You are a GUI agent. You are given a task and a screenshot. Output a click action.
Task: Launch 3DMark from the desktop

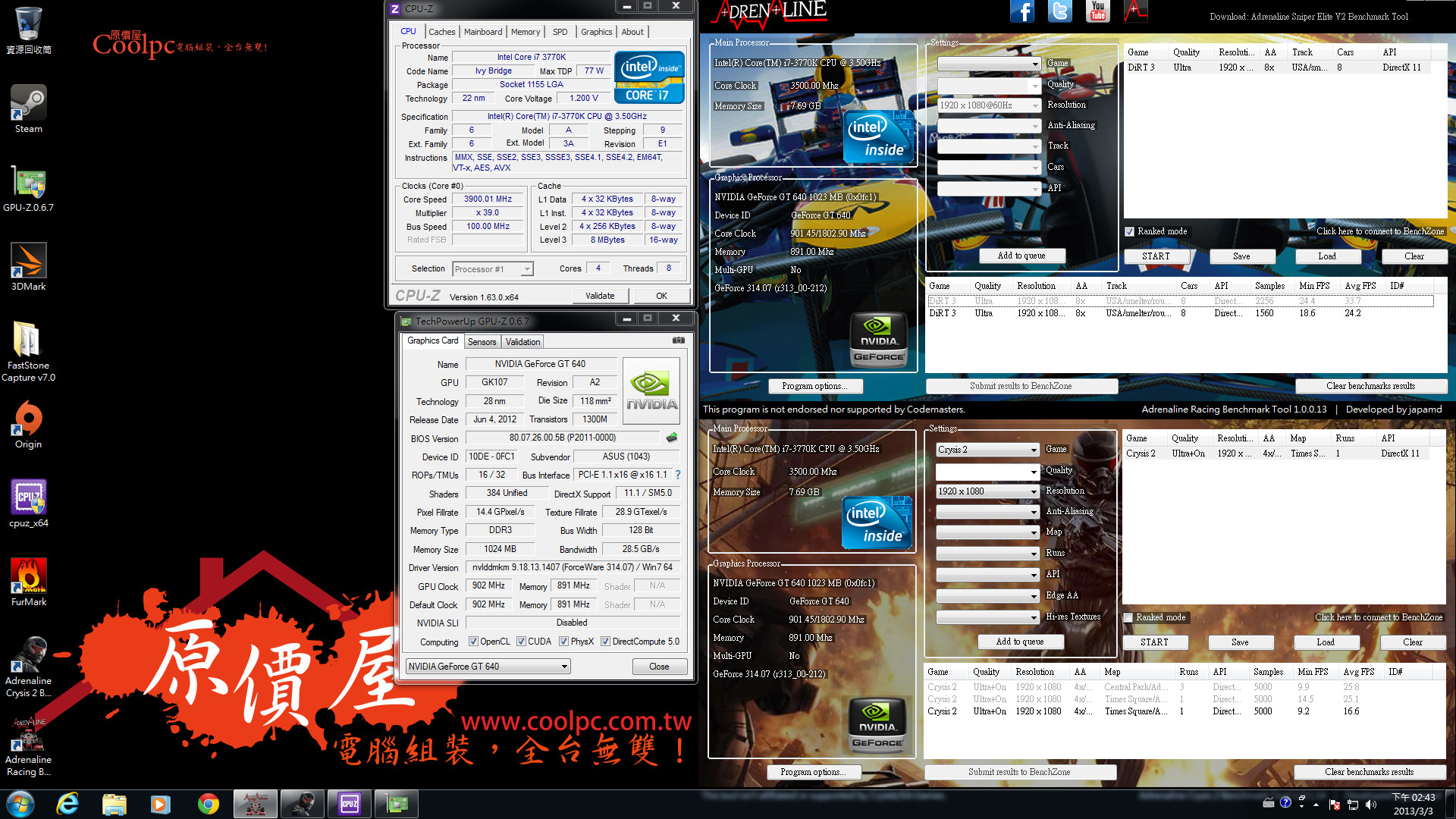pyautogui.click(x=28, y=266)
